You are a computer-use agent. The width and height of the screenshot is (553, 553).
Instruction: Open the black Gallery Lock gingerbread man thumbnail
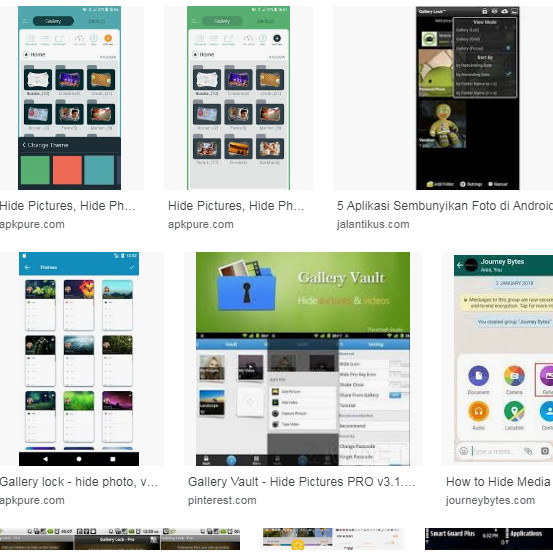coord(467,98)
